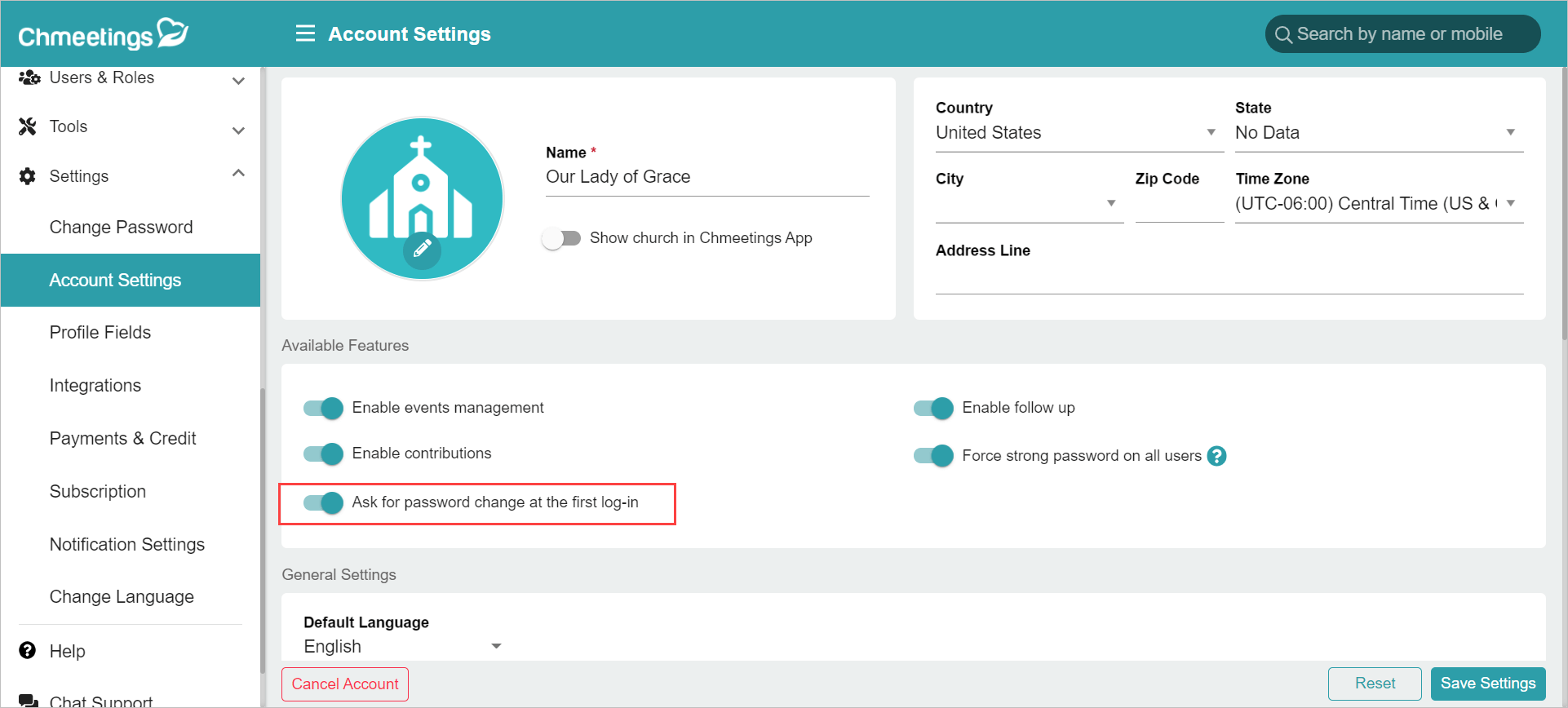Click the Cancel Account button
This screenshot has height=708, width=1568.
point(345,684)
